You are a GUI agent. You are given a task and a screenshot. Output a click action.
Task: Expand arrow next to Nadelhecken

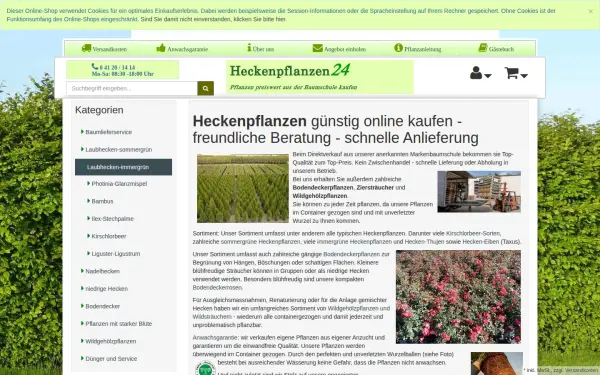click(x=82, y=271)
